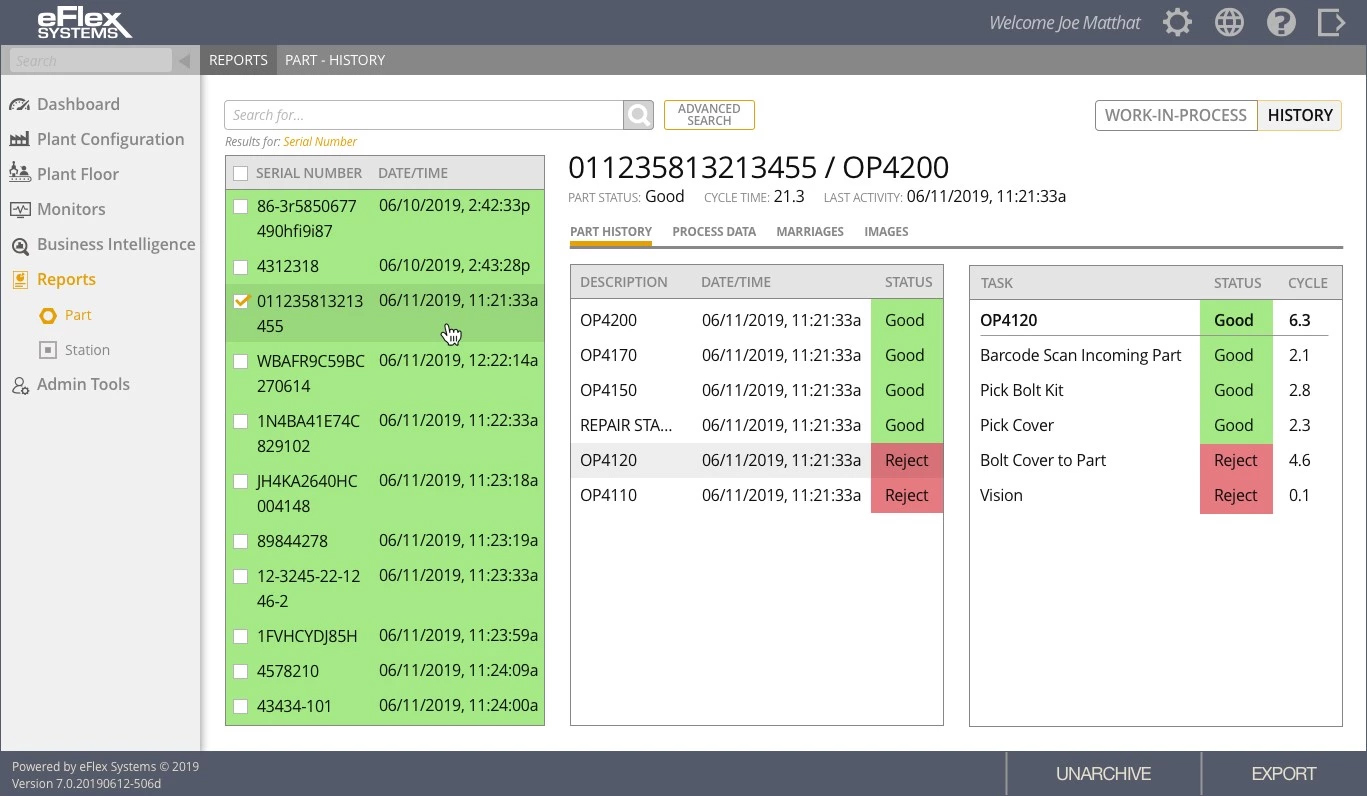
Task: Expand the Admin Tools section
Action: point(83,384)
